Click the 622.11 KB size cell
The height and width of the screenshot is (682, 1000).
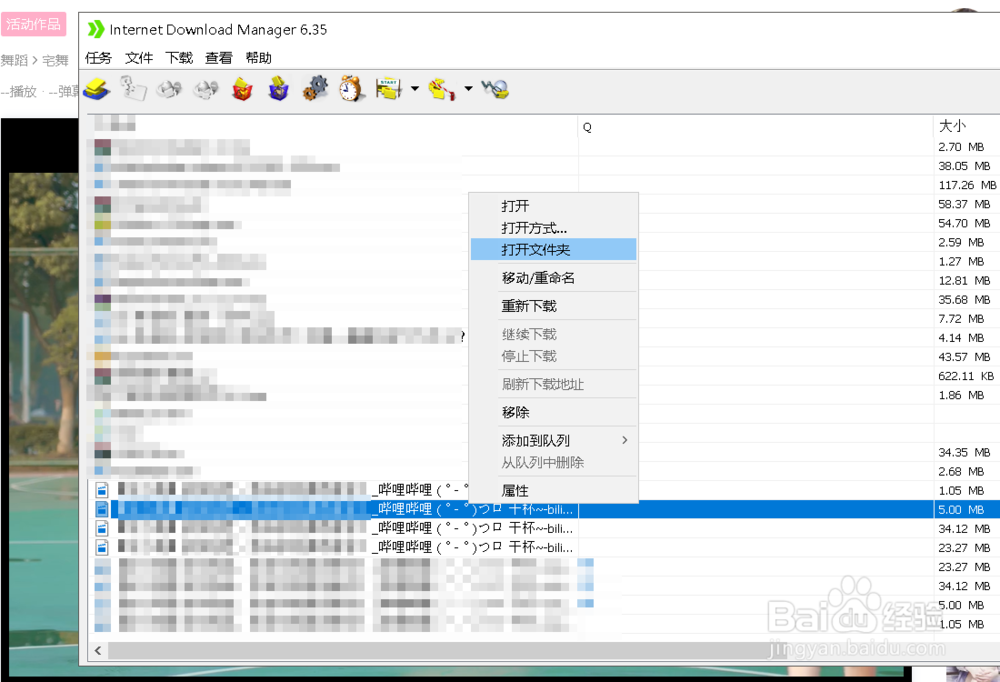pos(966,376)
